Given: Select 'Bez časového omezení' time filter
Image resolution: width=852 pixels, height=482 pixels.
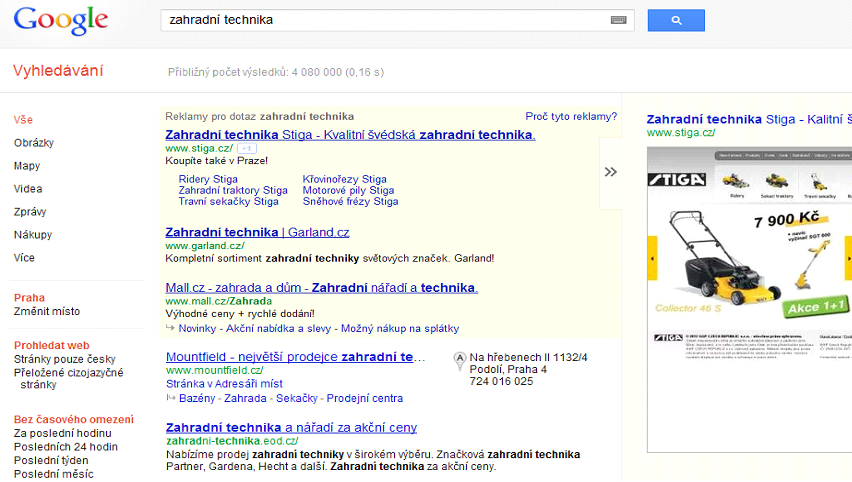Looking at the screenshot, I should 74,420.
